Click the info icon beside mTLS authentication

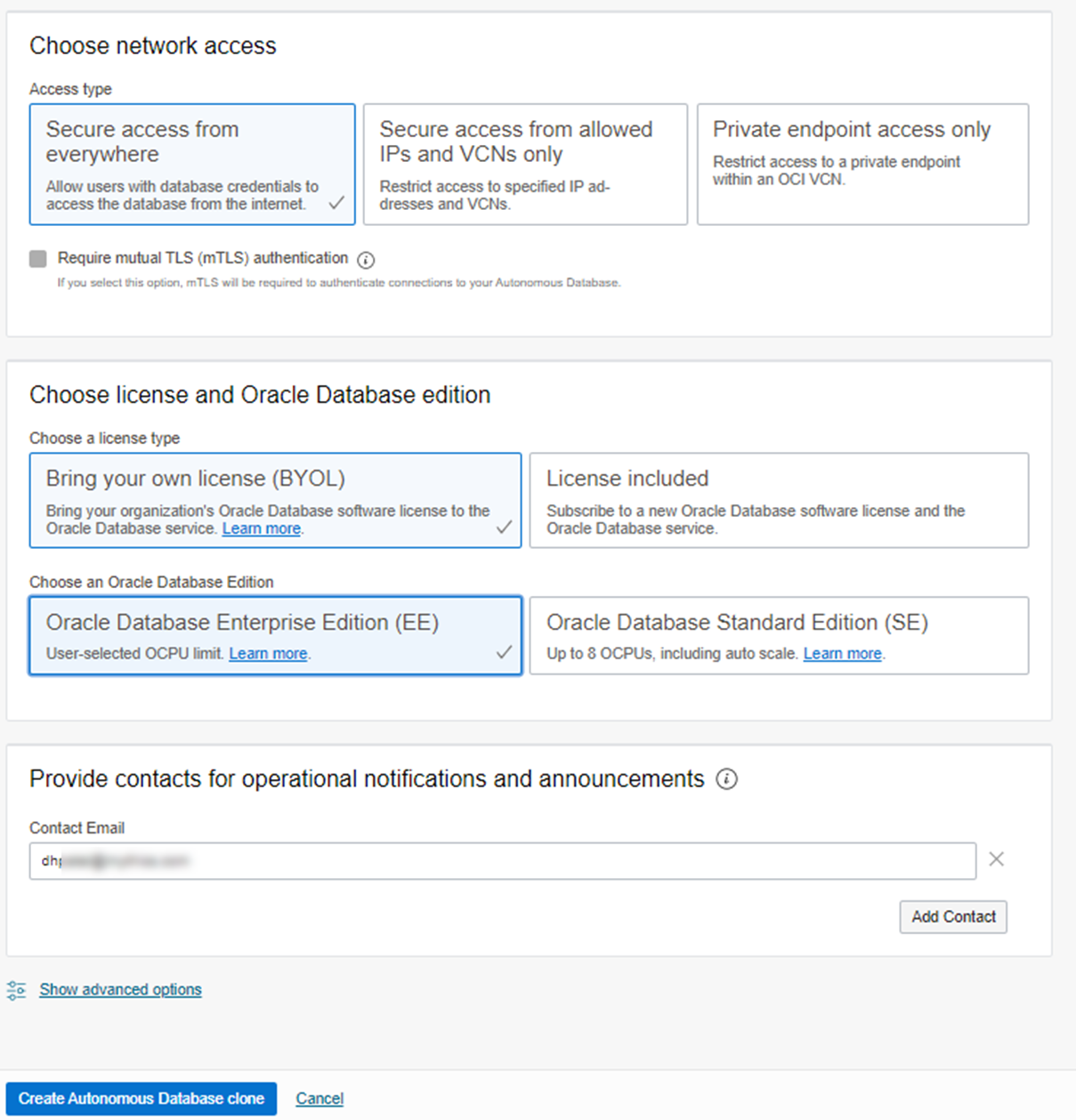tap(366, 259)
